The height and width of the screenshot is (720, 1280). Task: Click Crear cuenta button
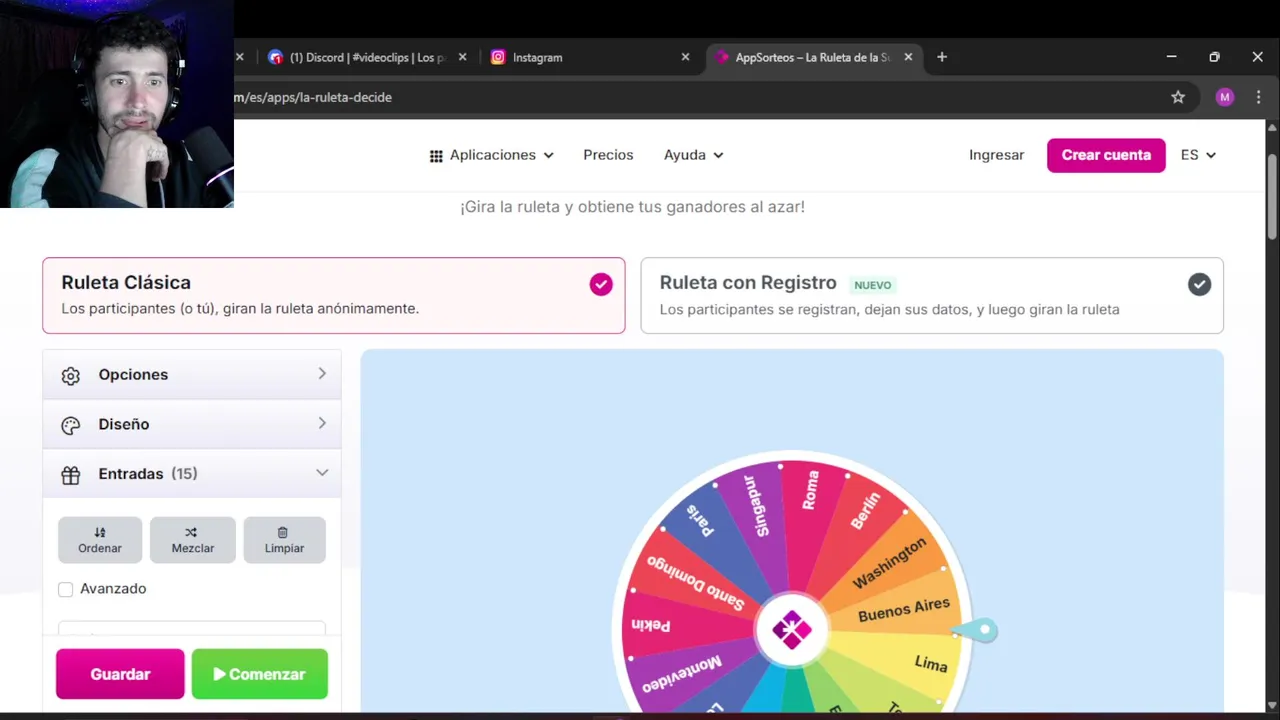pos(1106,155)
